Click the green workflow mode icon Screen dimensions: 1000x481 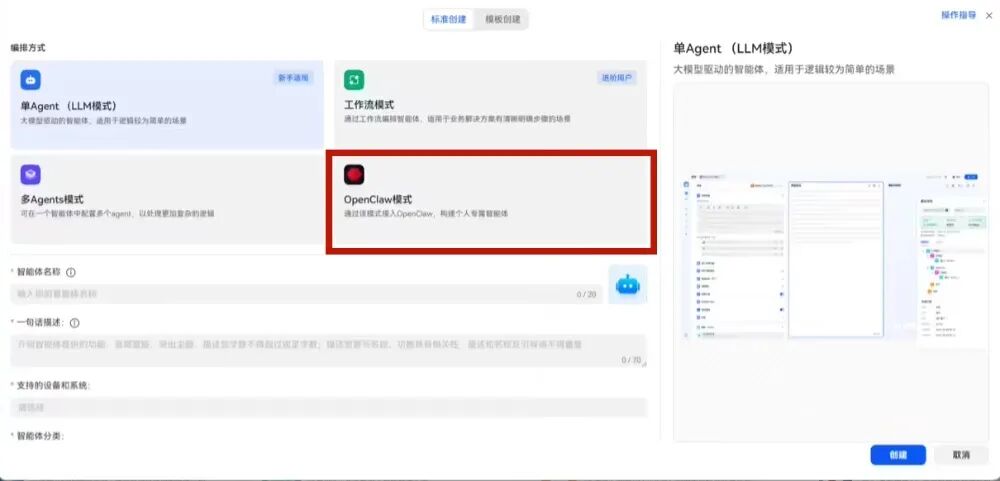pos(354,80)
